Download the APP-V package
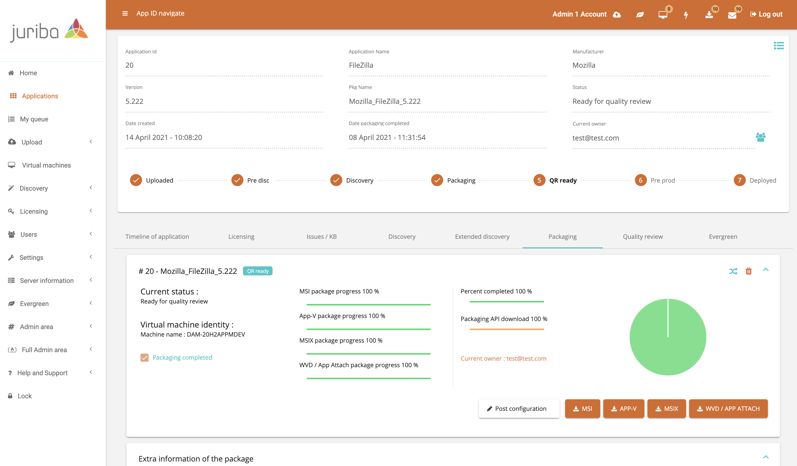The width and height of the screenshot is (797, 466). click(x=624, y=409)
